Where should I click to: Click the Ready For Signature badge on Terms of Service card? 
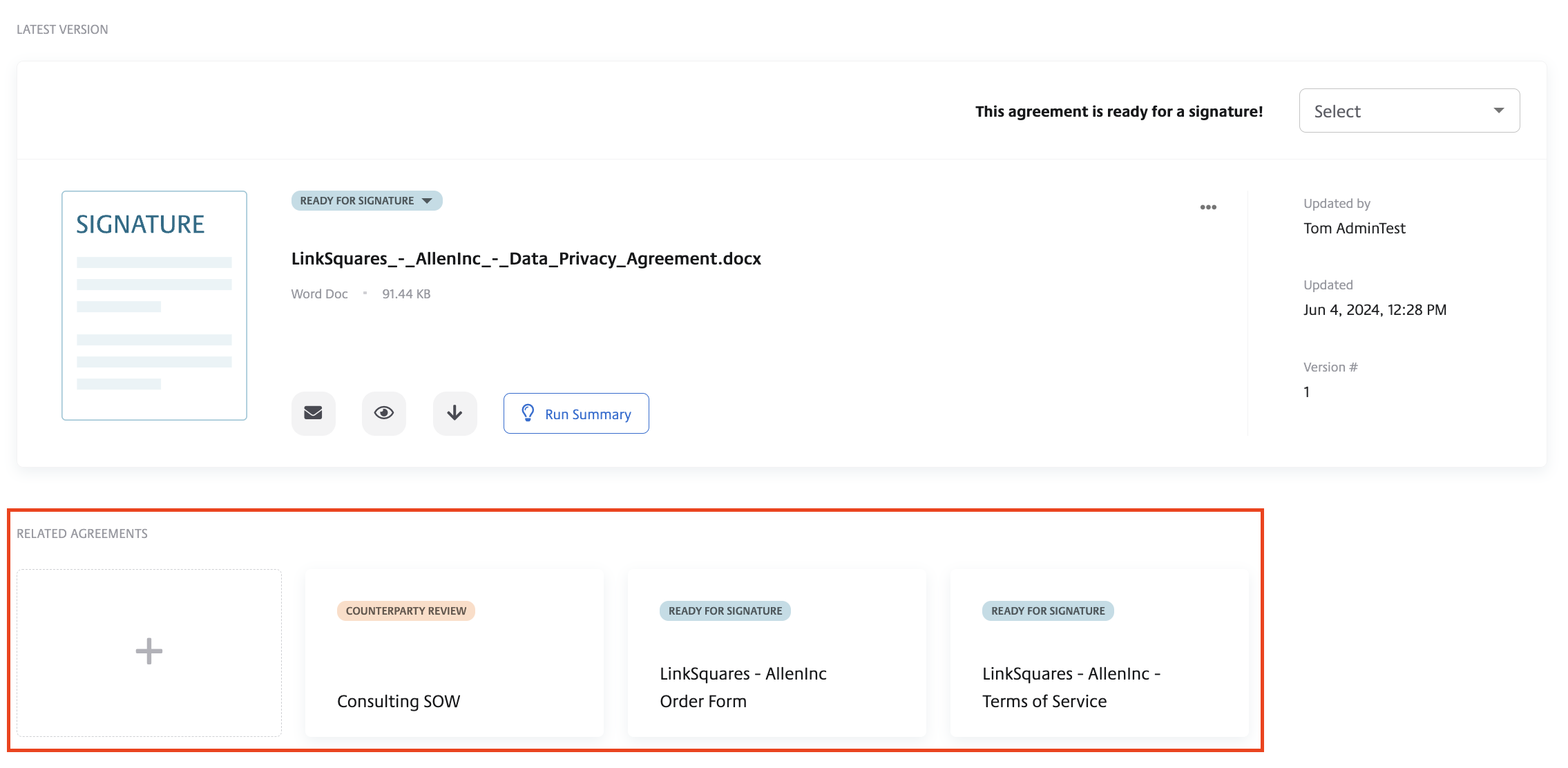coord(1048,611)
